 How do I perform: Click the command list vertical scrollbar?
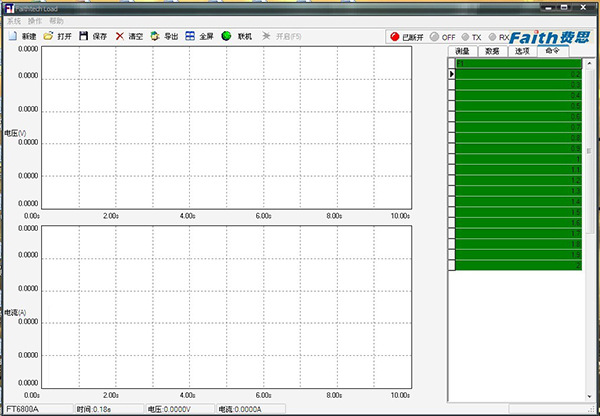[588, 150]
